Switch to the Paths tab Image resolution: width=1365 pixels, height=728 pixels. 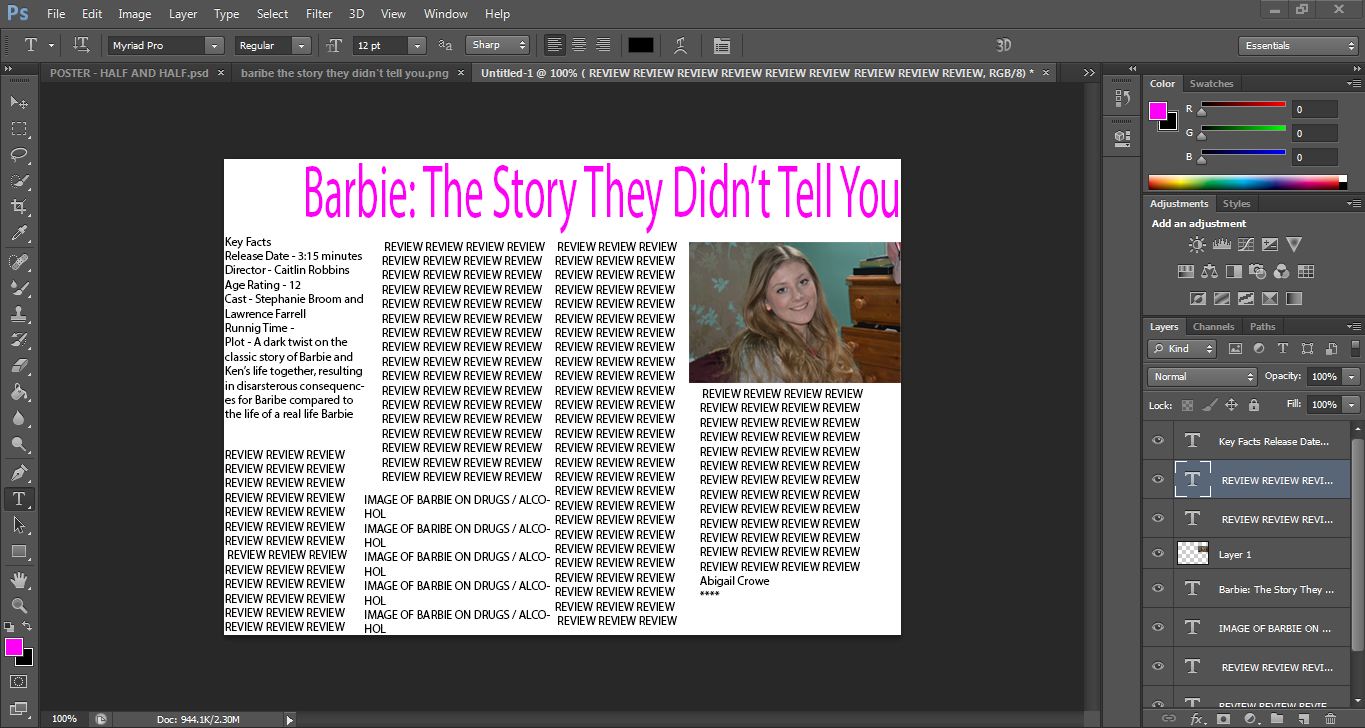[1262, 327]
